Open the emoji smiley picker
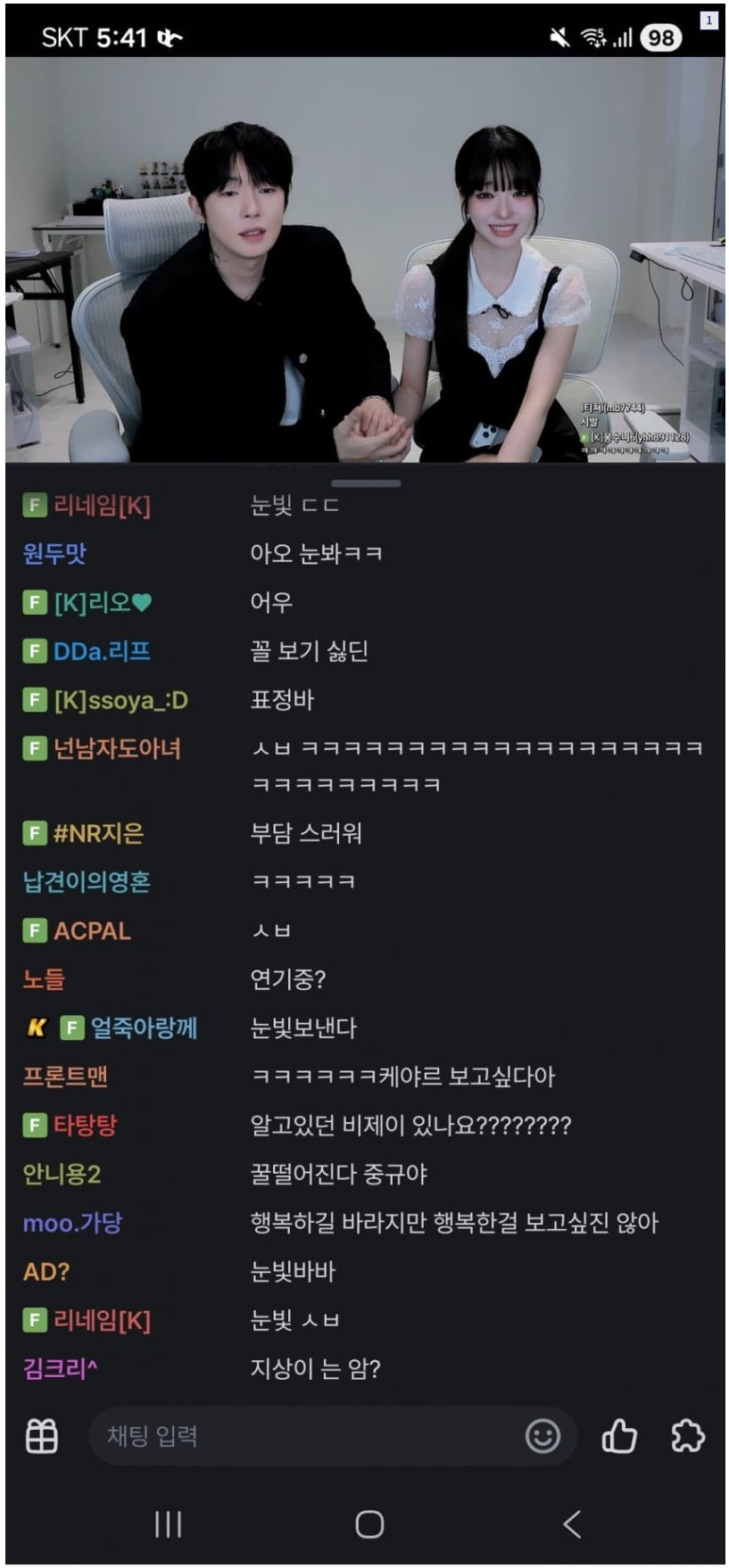The width and height of the screenshot is (729, 1568). coord(543,1436)
